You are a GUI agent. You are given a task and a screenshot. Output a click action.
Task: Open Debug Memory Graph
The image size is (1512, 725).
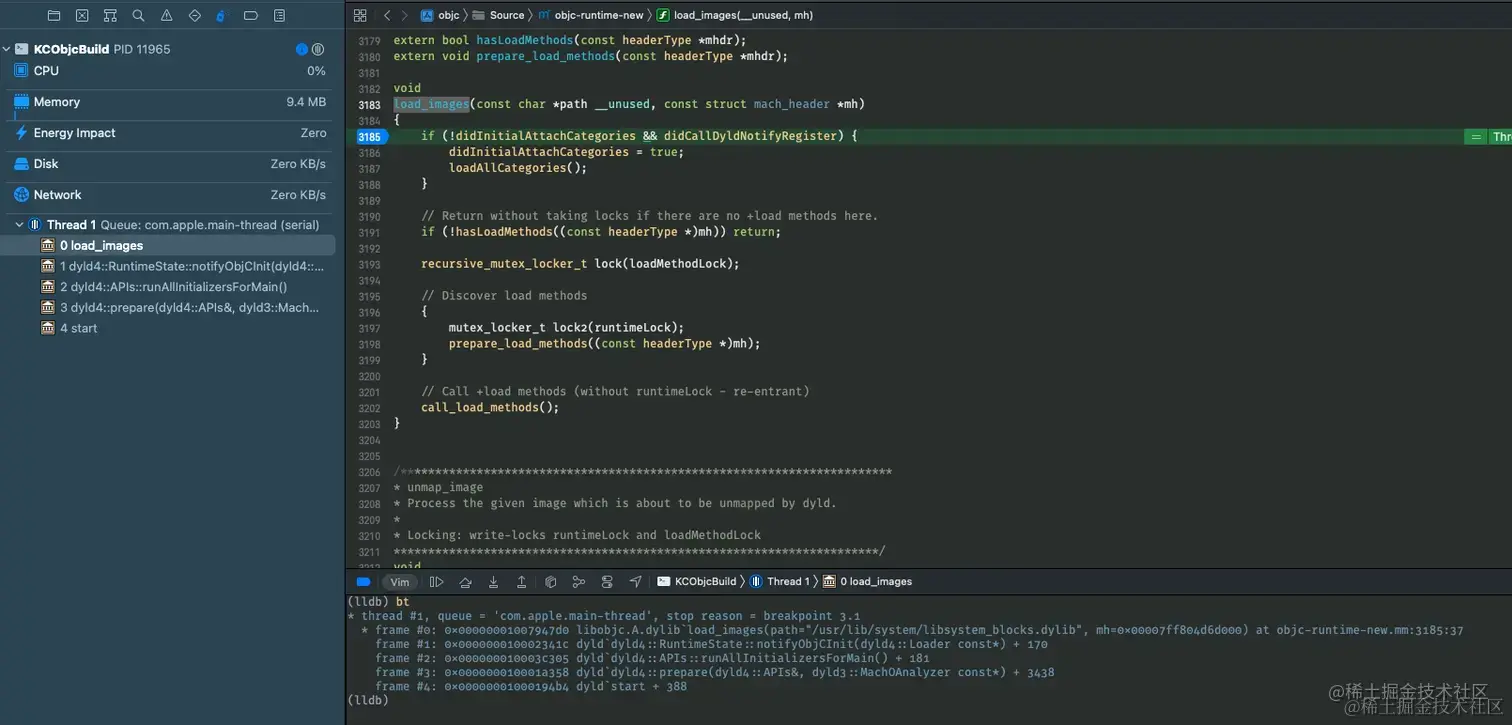coord(578,582)
